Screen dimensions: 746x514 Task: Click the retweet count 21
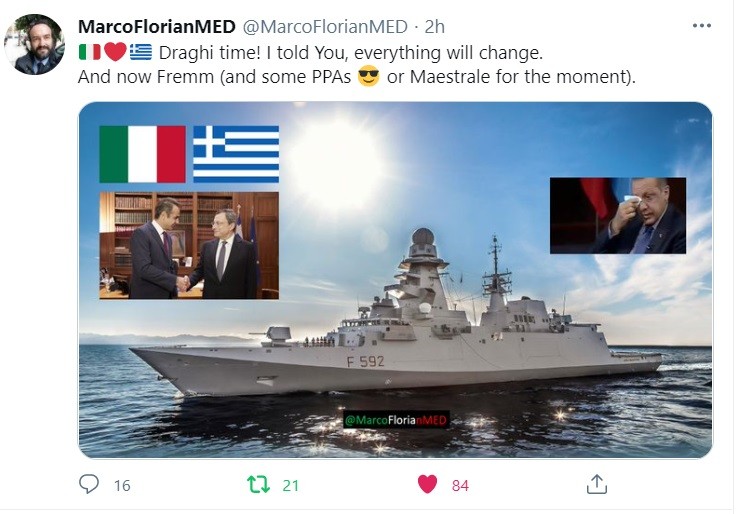point(291,485)
